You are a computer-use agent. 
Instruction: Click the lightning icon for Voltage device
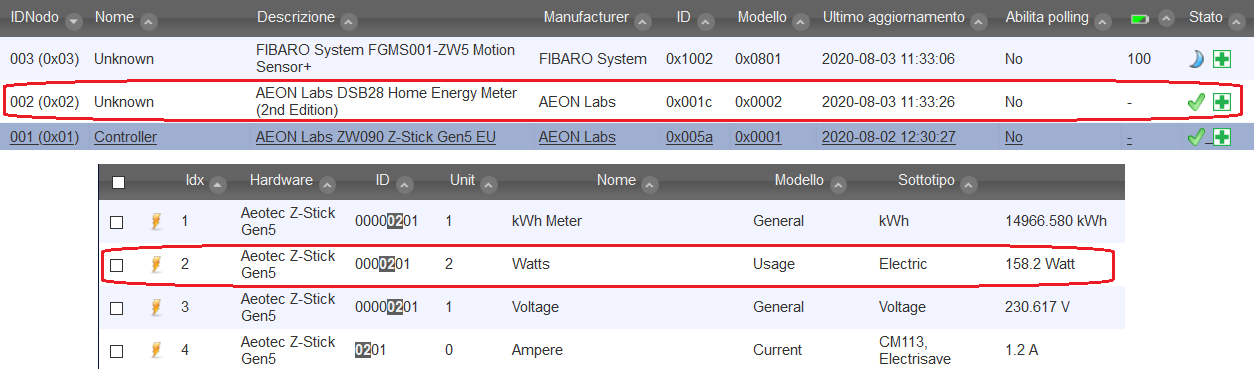coord(155,307)
